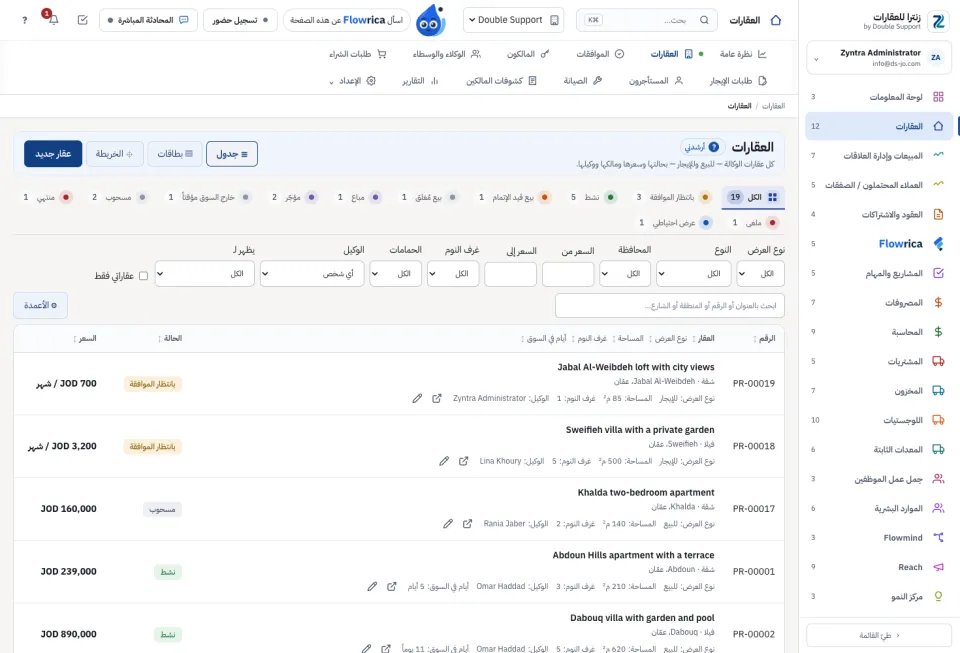
Task: Click the address search field above table
Action: click(669, 305)
